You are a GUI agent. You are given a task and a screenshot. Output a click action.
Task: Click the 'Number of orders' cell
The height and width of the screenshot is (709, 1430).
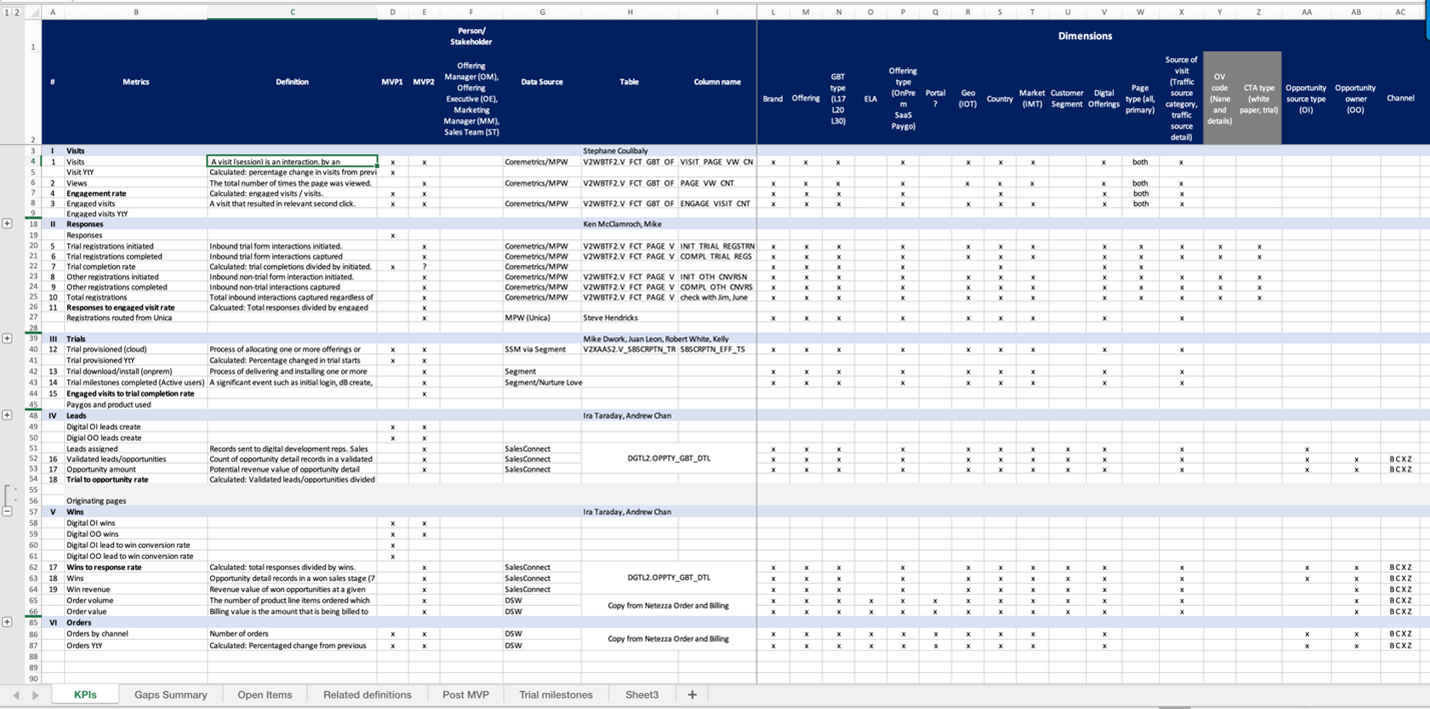[x=292, y=634]
